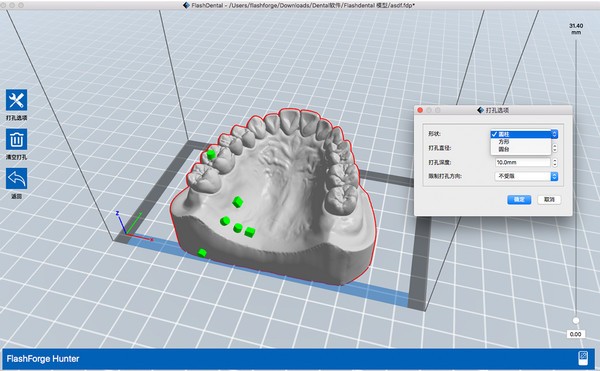600x371 pixels.
Task: Click the 0.00 value box under slider
Action: click(x=576, y=334)
